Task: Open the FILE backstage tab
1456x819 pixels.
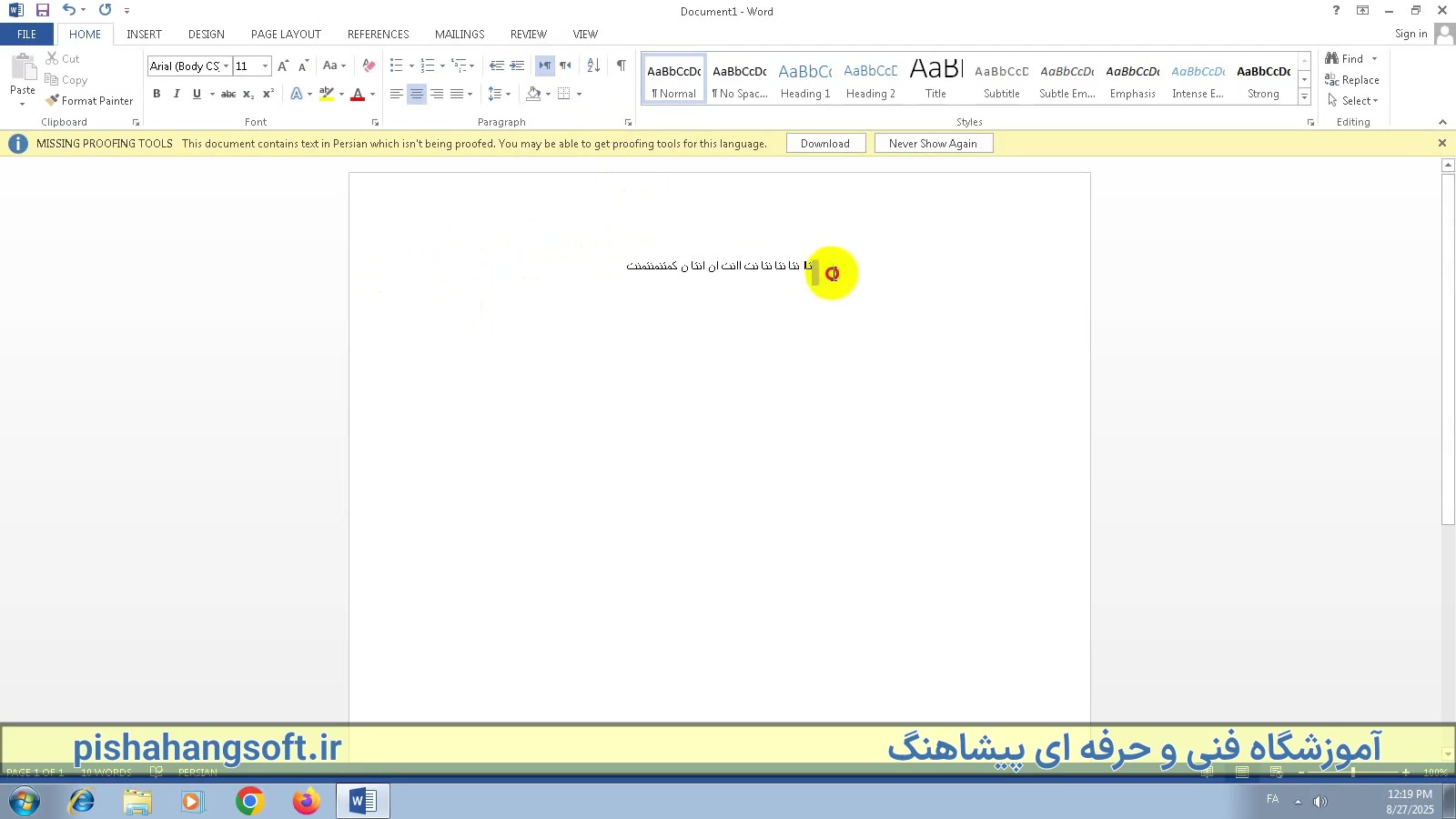Action: [x=27, y=35]
